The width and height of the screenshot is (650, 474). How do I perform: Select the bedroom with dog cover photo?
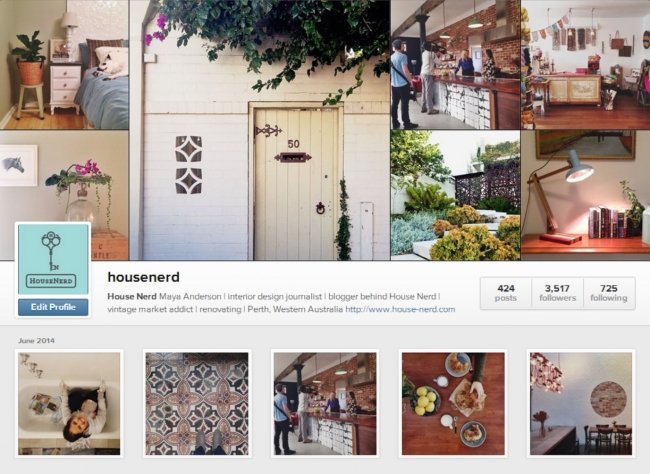[x=64, y=65]
